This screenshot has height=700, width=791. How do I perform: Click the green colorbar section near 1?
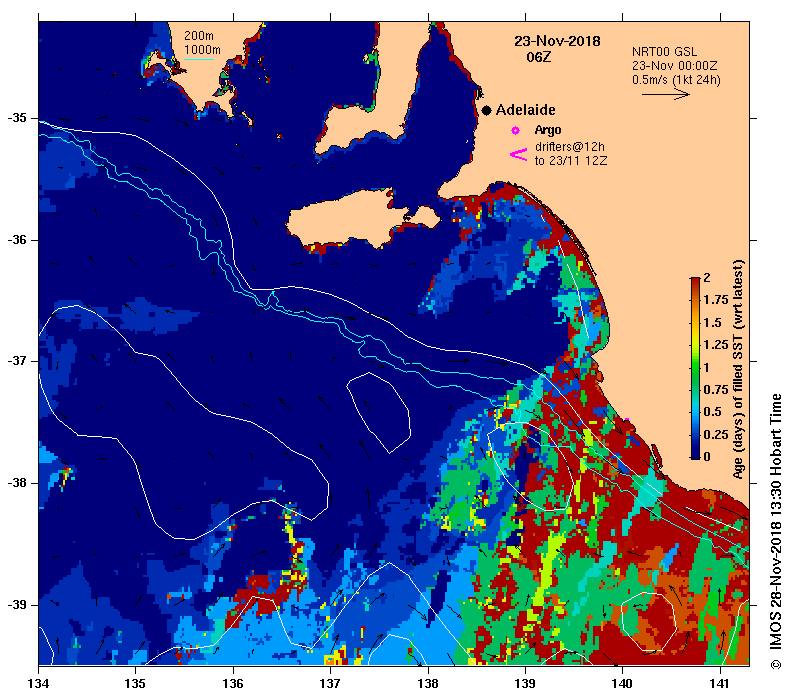695,367
